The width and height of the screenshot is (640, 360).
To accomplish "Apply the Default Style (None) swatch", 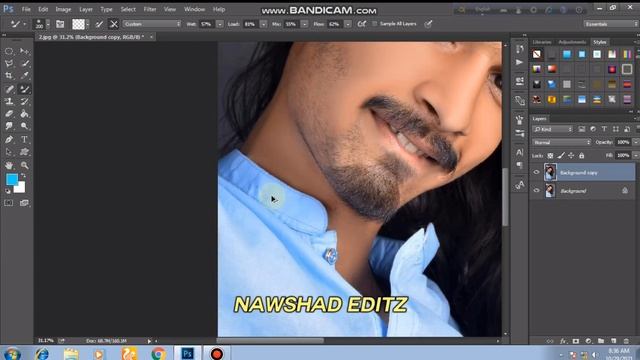I will coord(537,54).
